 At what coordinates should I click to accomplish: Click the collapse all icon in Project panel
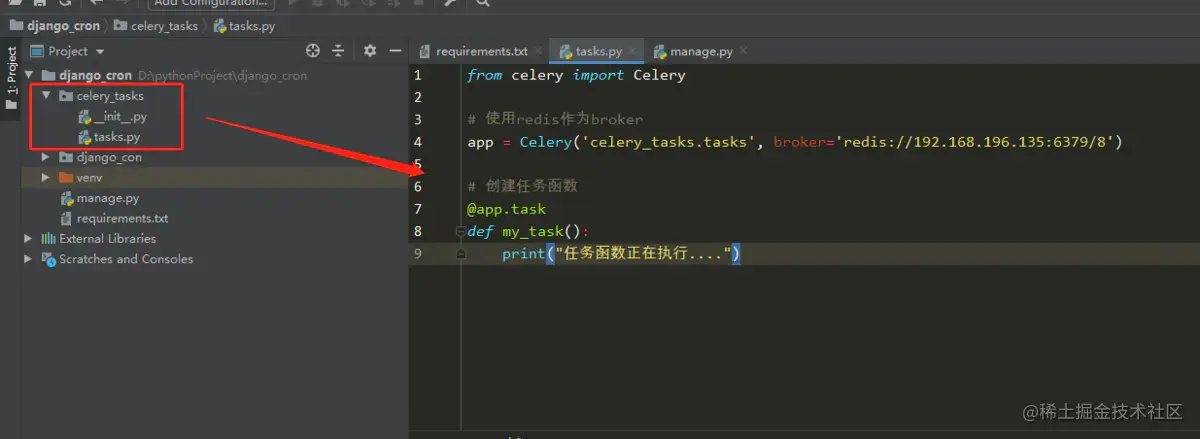click(338, 51)
